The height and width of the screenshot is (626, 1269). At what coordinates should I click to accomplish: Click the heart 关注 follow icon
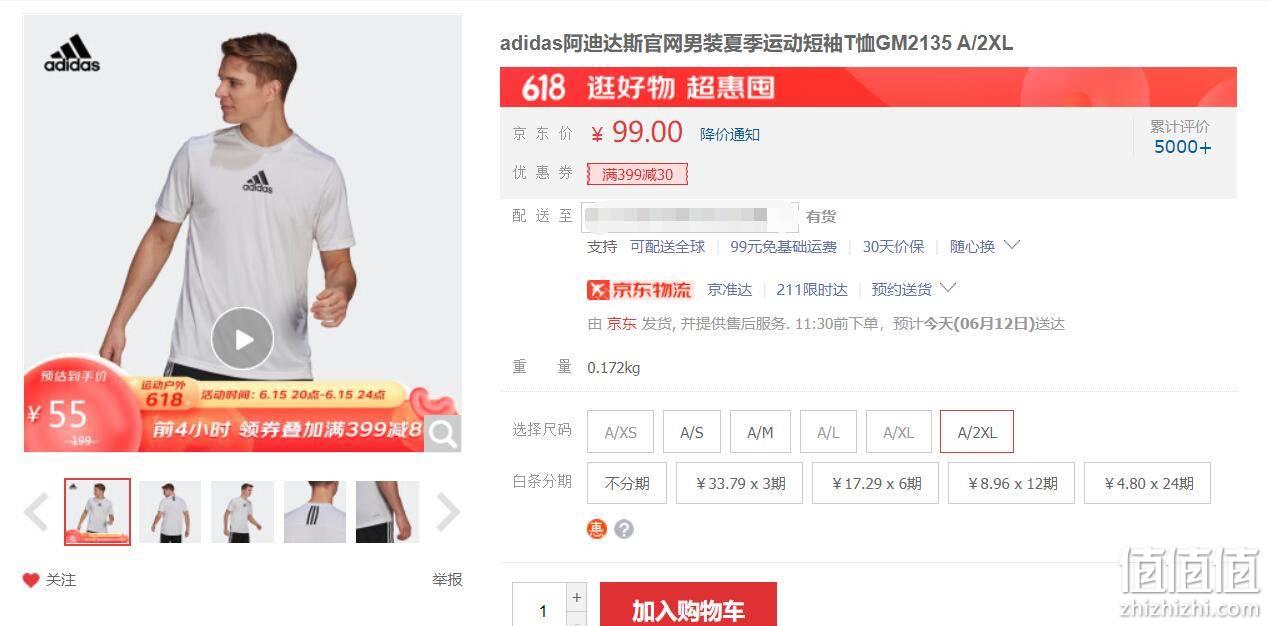point(31,580)
